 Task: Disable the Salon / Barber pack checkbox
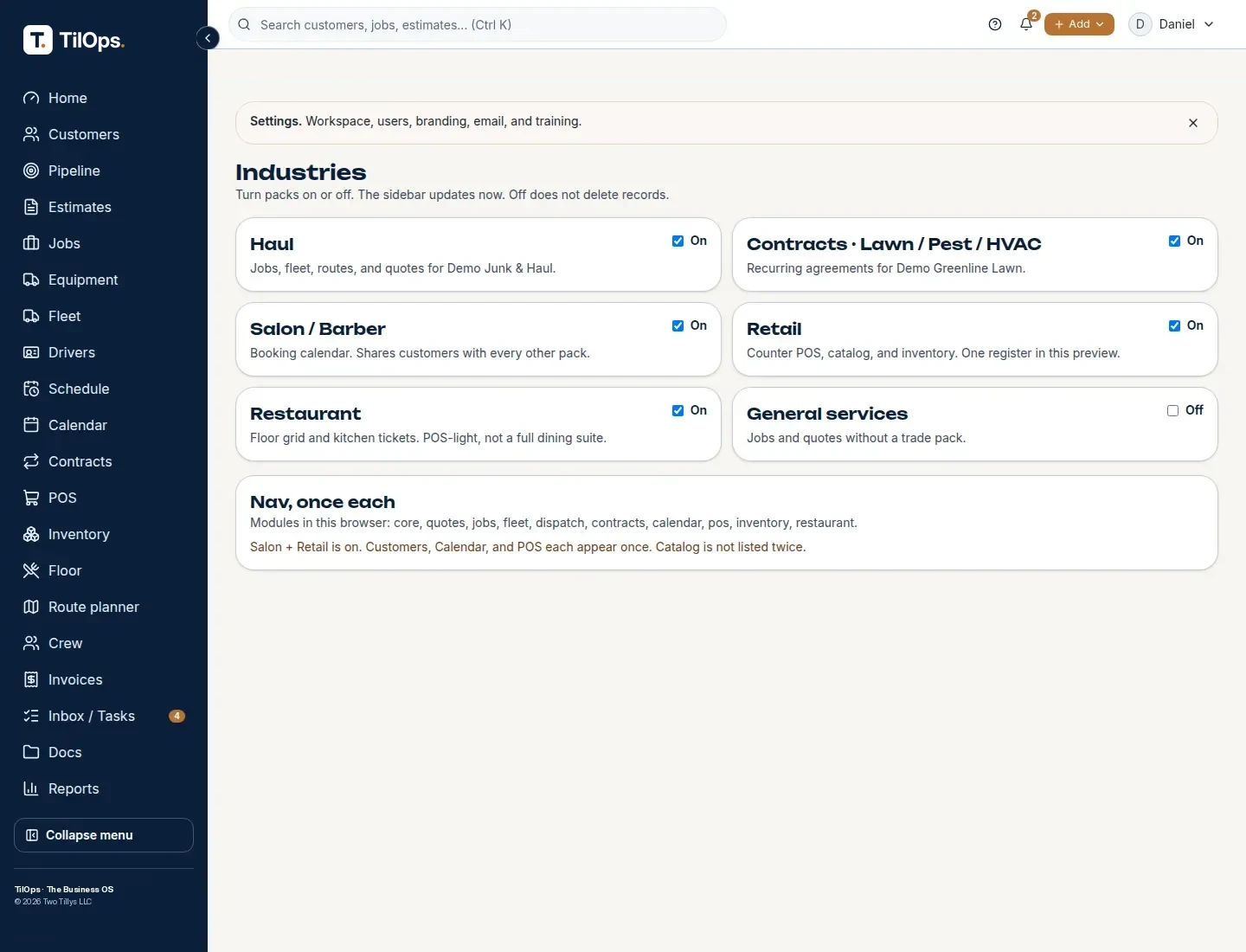(678, 325)
